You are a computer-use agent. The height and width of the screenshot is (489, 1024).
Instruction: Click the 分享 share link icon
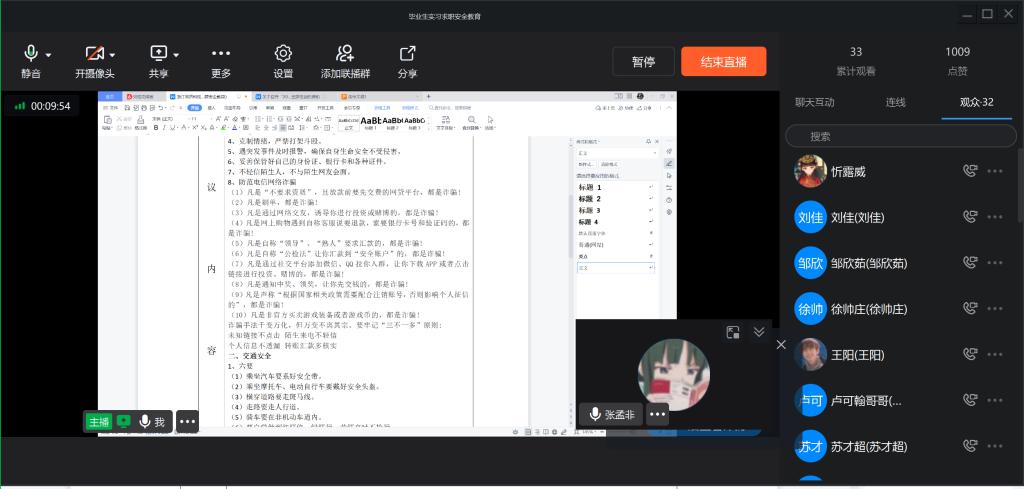pos(407,53)
